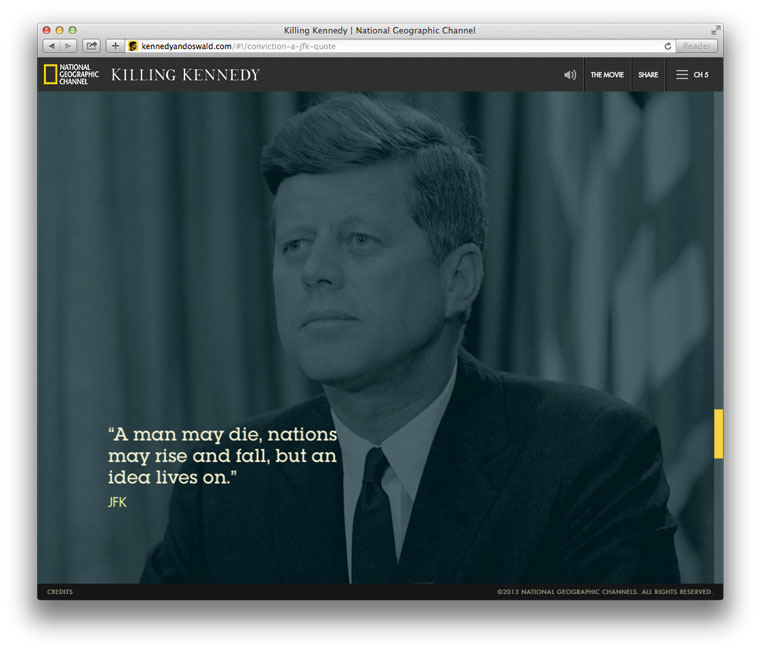This screenshot has width=760, height=651.
Task: Click the JFK quote text
Action: 222,457
